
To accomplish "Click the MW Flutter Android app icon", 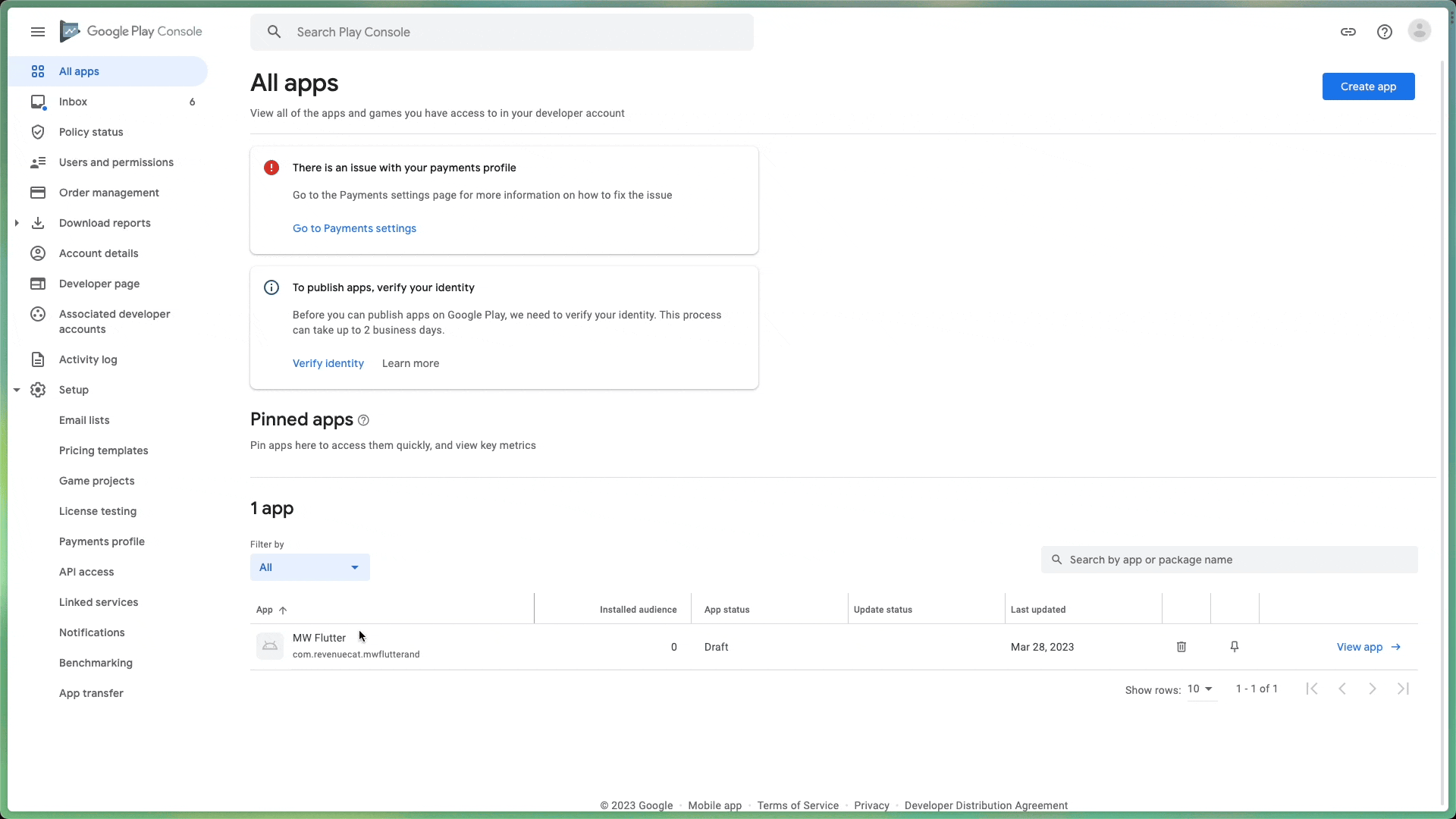I will click(270, 646).
